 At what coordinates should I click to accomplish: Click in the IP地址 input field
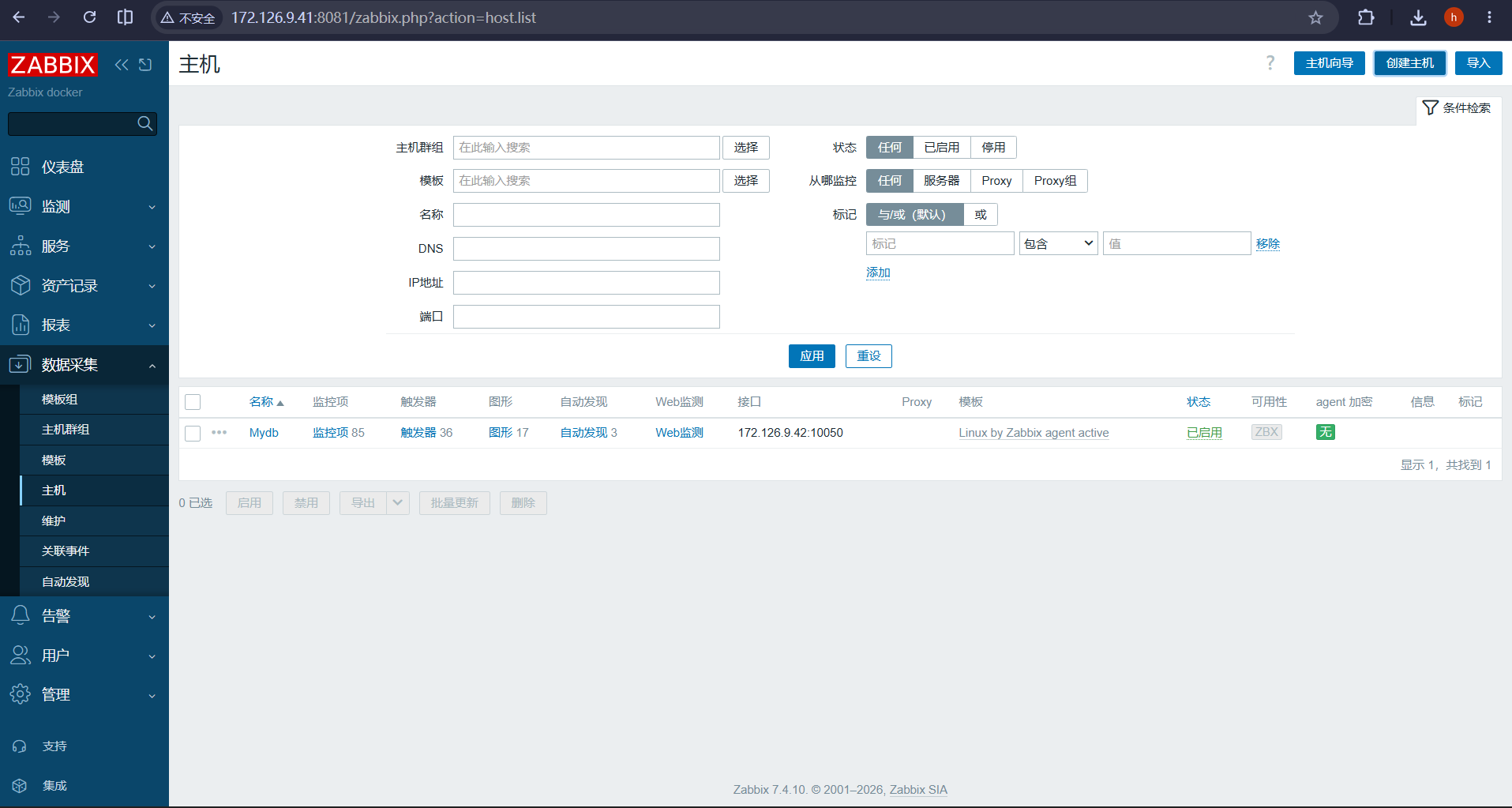click(586, 283)
